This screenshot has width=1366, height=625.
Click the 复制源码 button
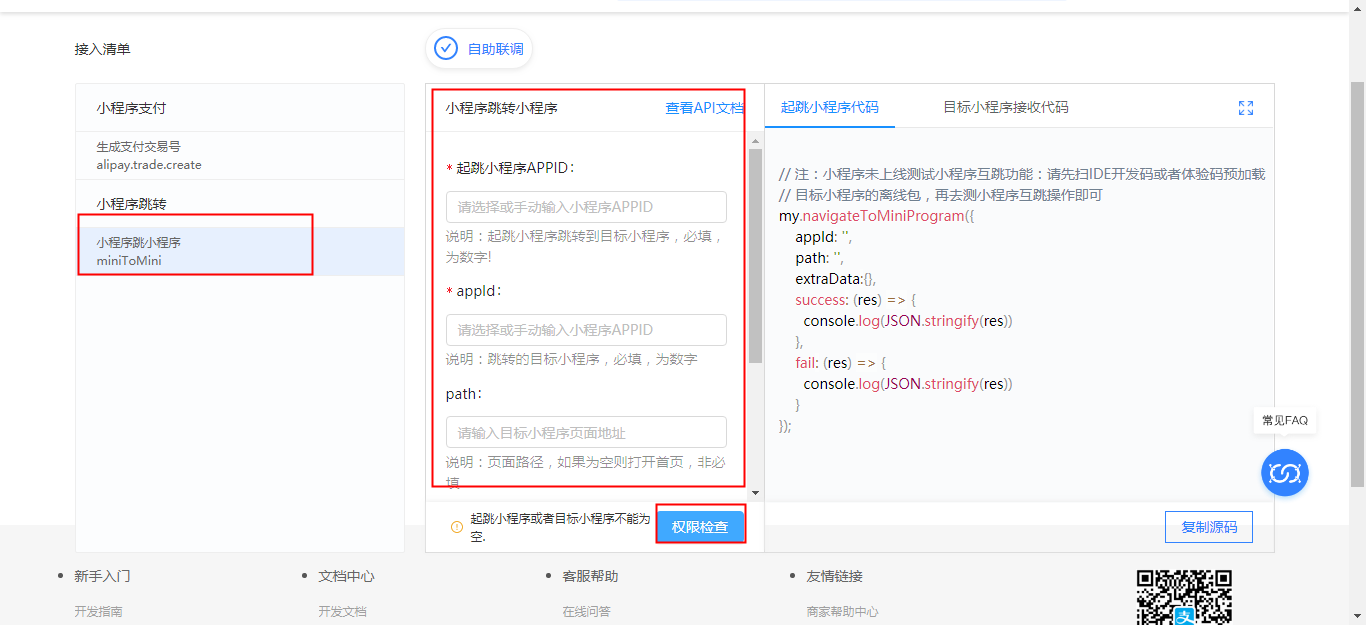pyautogui.click(x=1209, y=527)
